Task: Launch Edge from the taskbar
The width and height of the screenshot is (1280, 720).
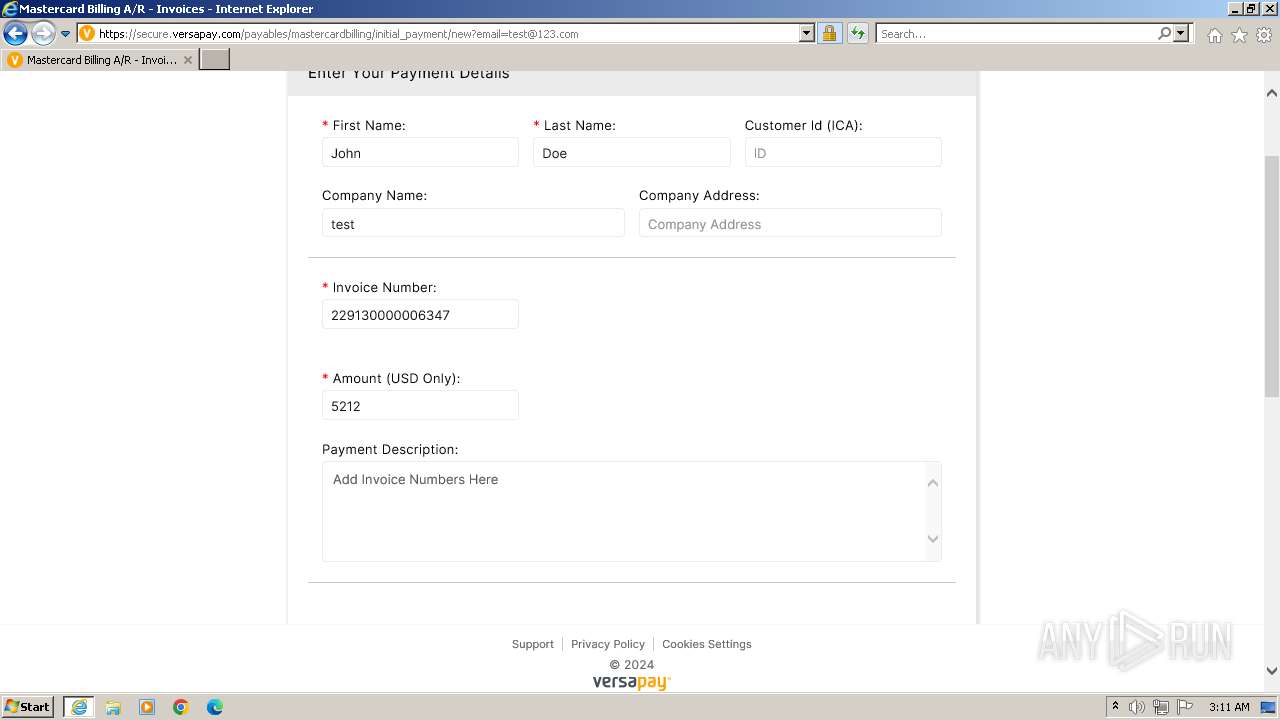Action: coord(215,707)
